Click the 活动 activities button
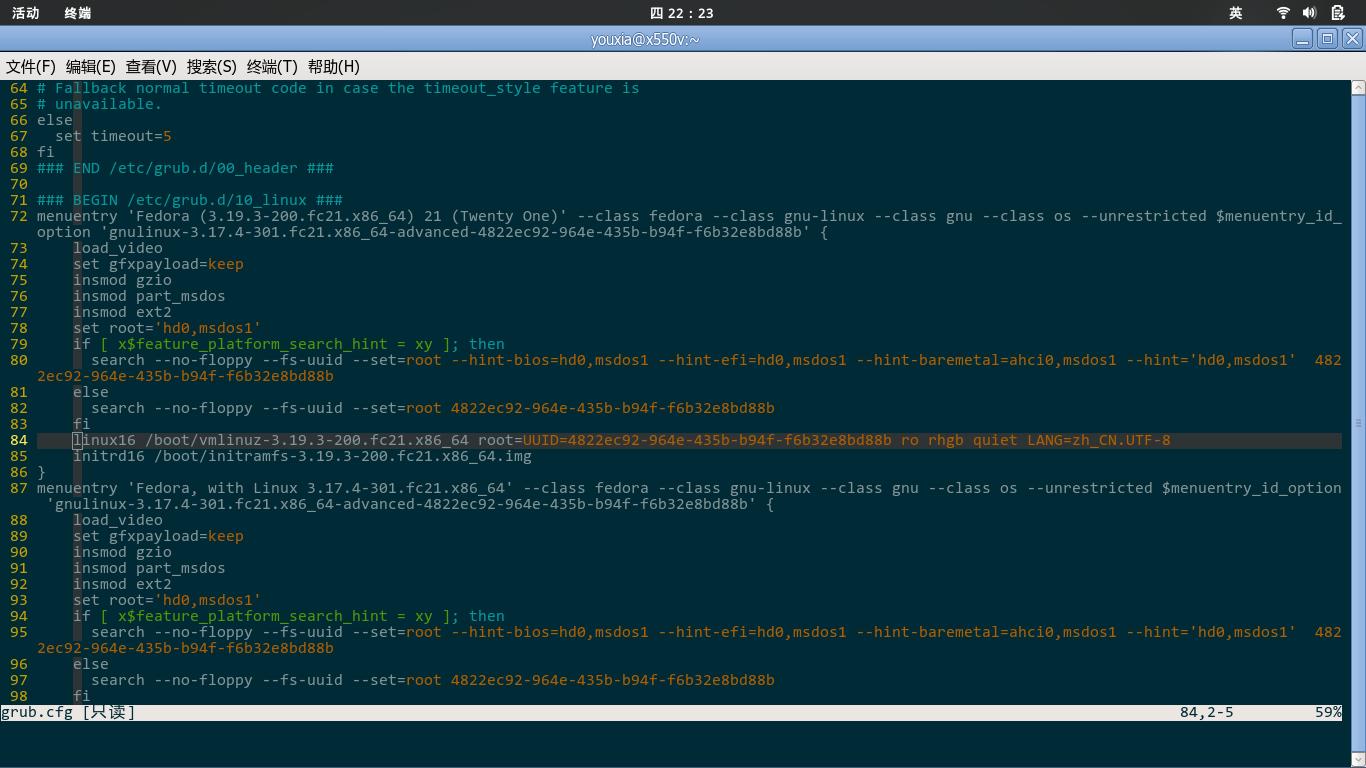The width and height of the screenshot is (1366, 768). [x=26, y=13]
